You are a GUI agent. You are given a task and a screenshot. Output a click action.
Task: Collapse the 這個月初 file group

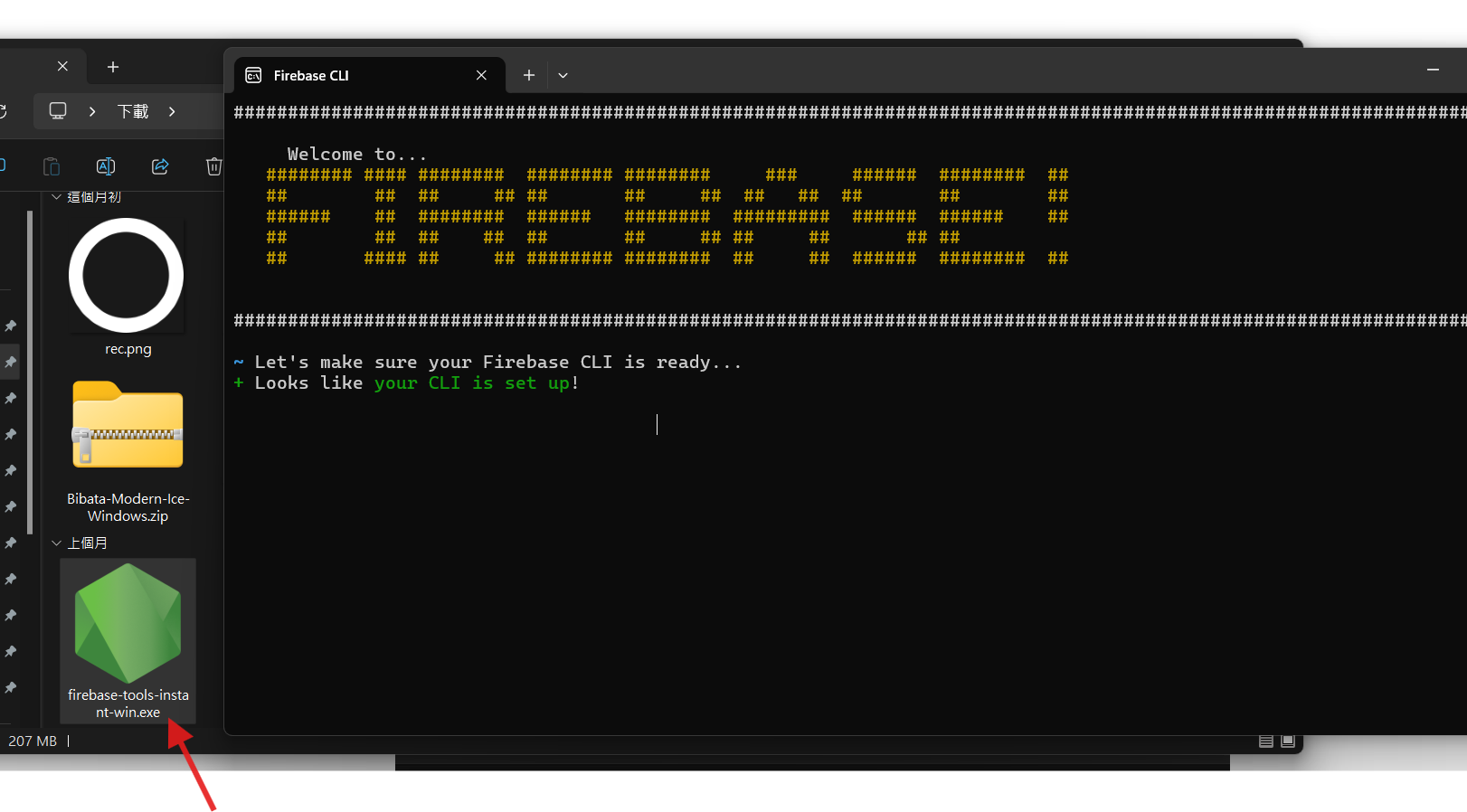click(56, 196)
